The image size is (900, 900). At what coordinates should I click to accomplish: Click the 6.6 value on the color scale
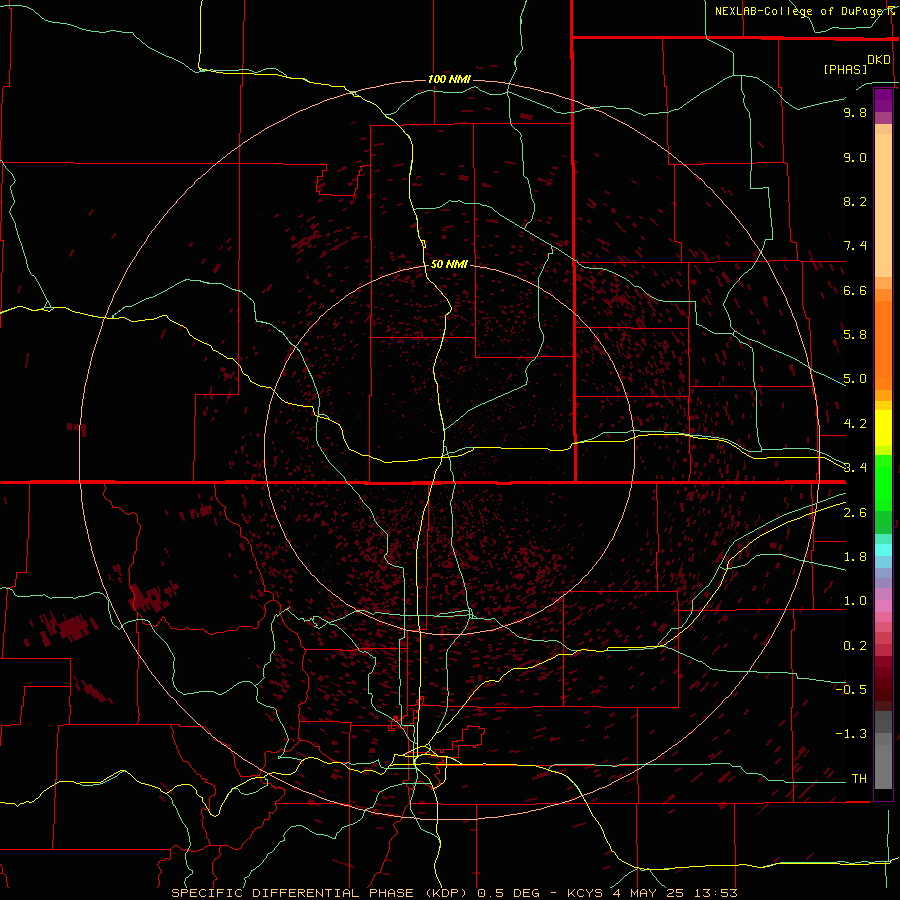click(x=855, y=290)
